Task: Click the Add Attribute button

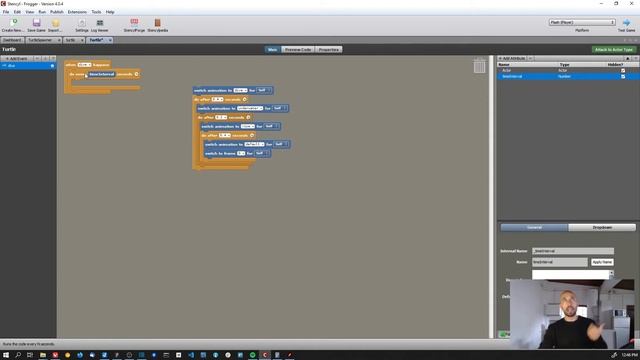Action: [512, 58]
